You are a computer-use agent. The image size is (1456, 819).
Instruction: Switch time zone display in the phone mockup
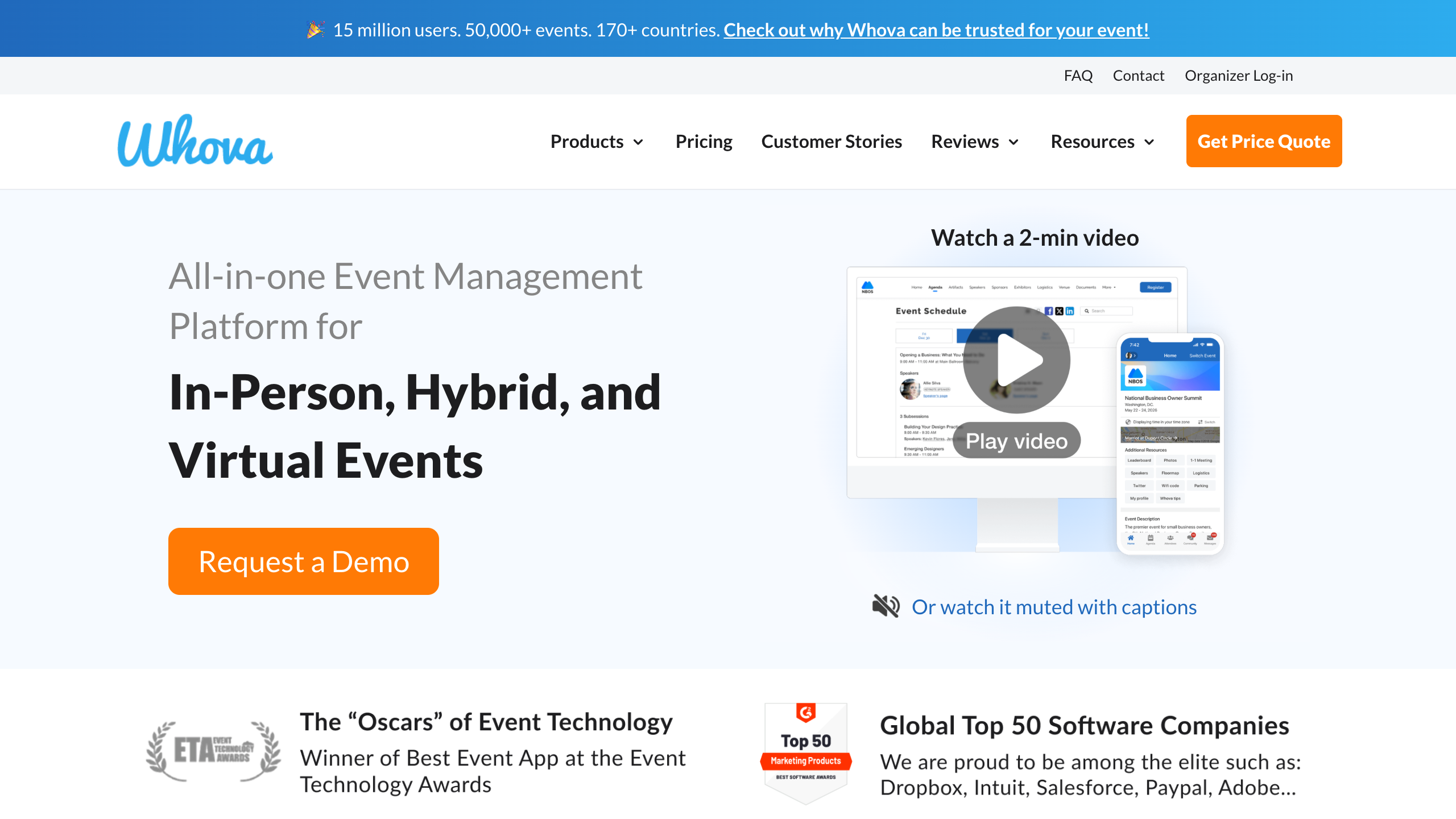click(x=1207, y=422)
